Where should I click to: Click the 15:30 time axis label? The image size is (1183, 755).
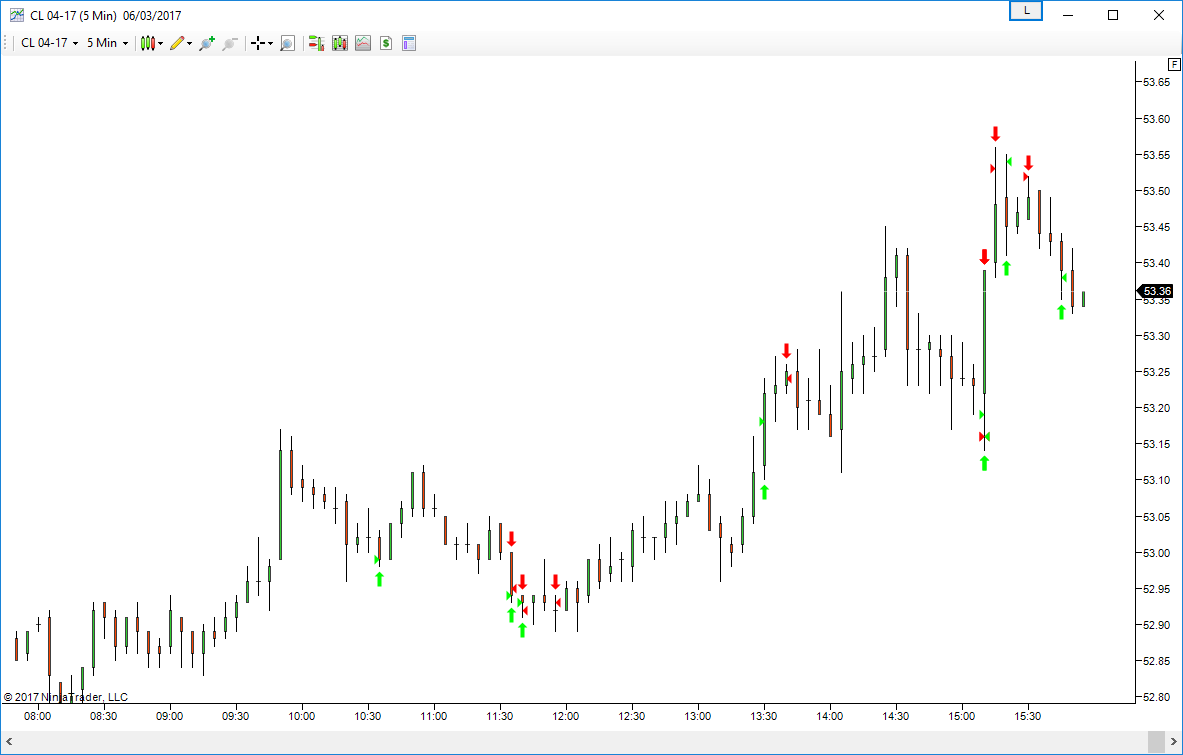click(1028, 717)
